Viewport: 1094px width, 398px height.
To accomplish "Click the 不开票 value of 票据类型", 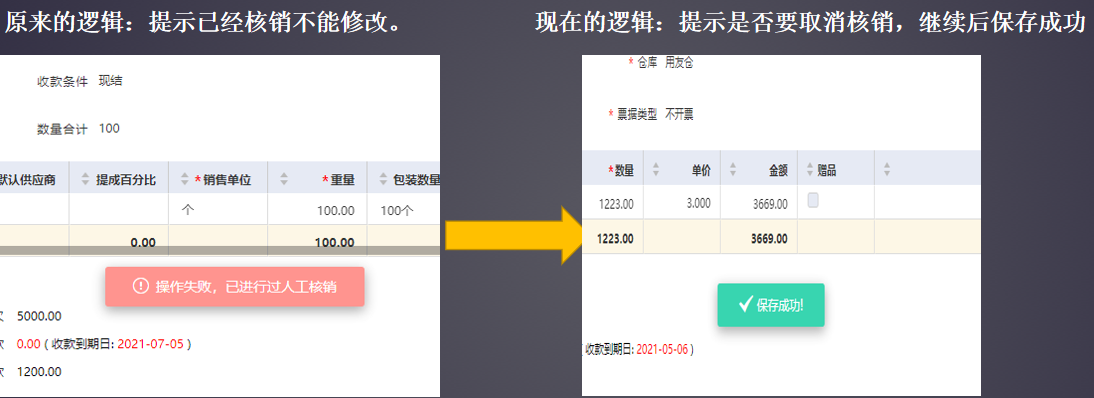I will coord(679,114).
